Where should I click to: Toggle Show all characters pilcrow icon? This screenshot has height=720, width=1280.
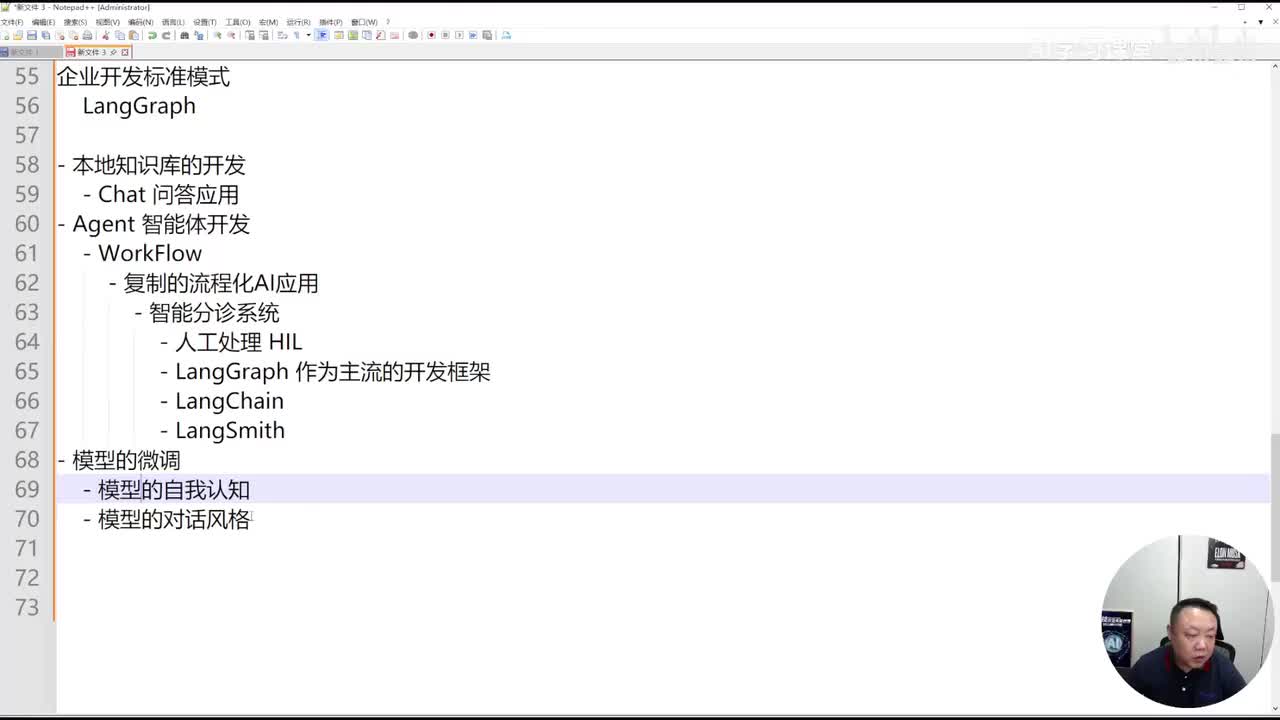[x=297, y=35]
